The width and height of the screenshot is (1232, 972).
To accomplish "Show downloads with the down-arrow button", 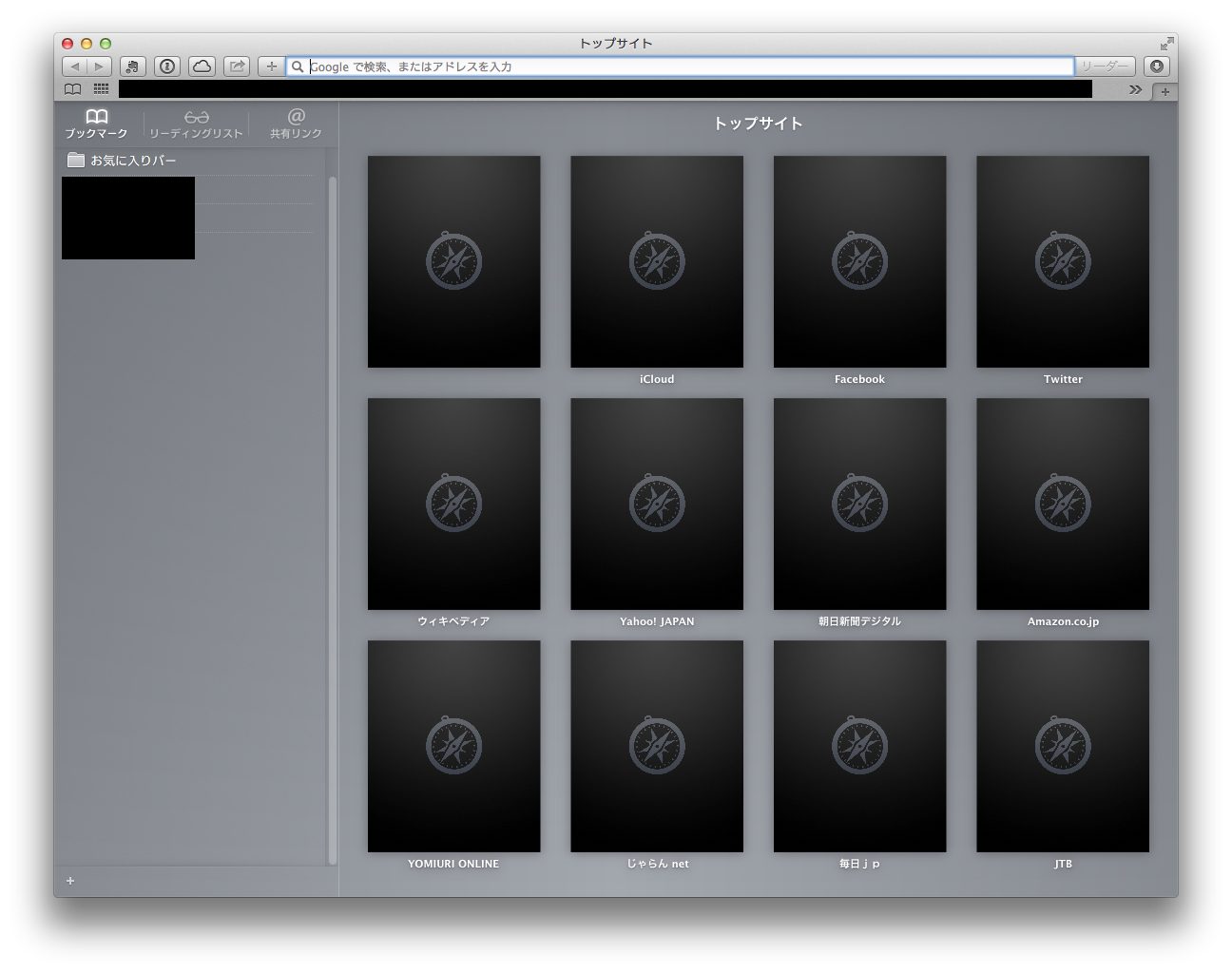I will (x=1156, y=67).
